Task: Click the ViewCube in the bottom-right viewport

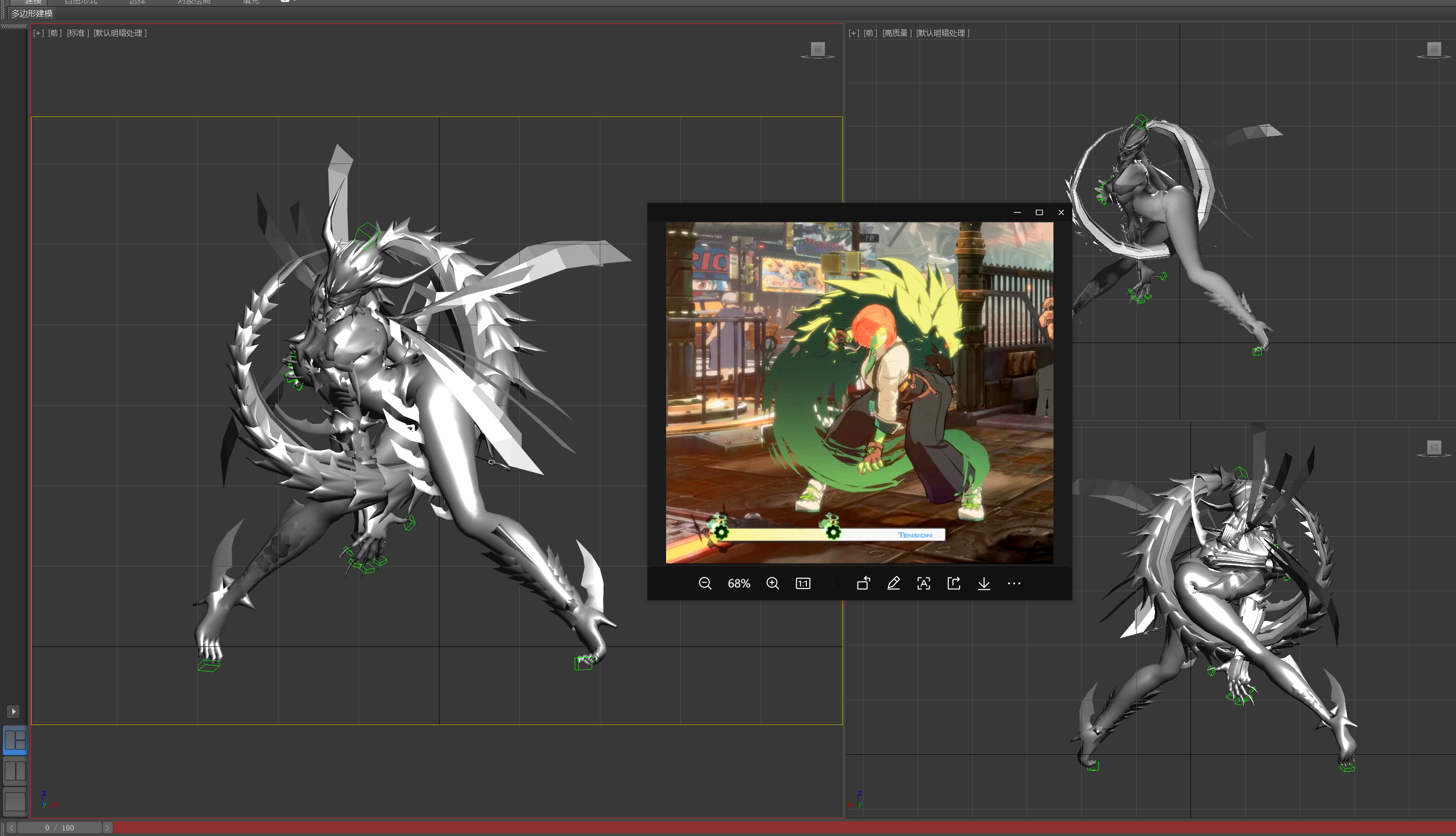Action: coord(1434,448)
